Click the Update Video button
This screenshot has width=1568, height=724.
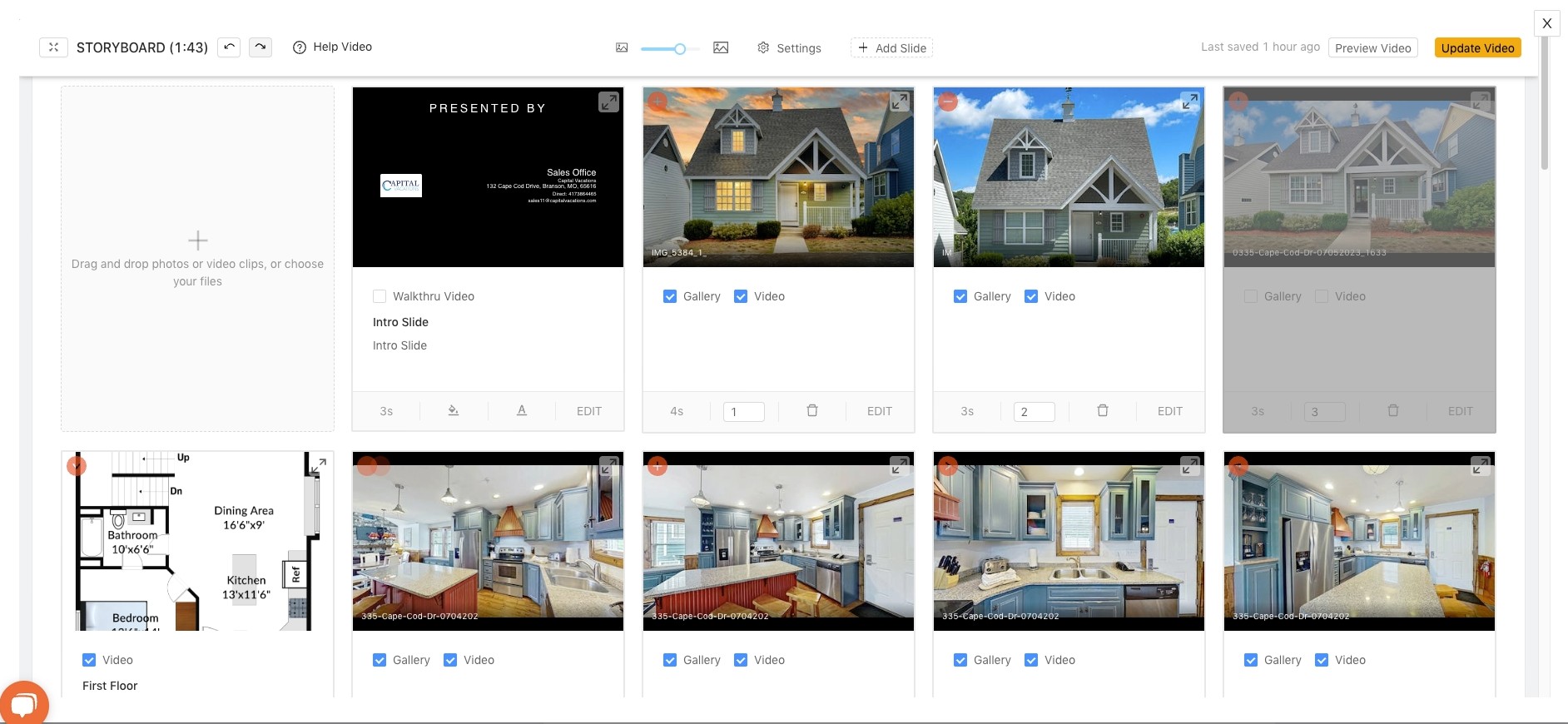click(1477, 48)
